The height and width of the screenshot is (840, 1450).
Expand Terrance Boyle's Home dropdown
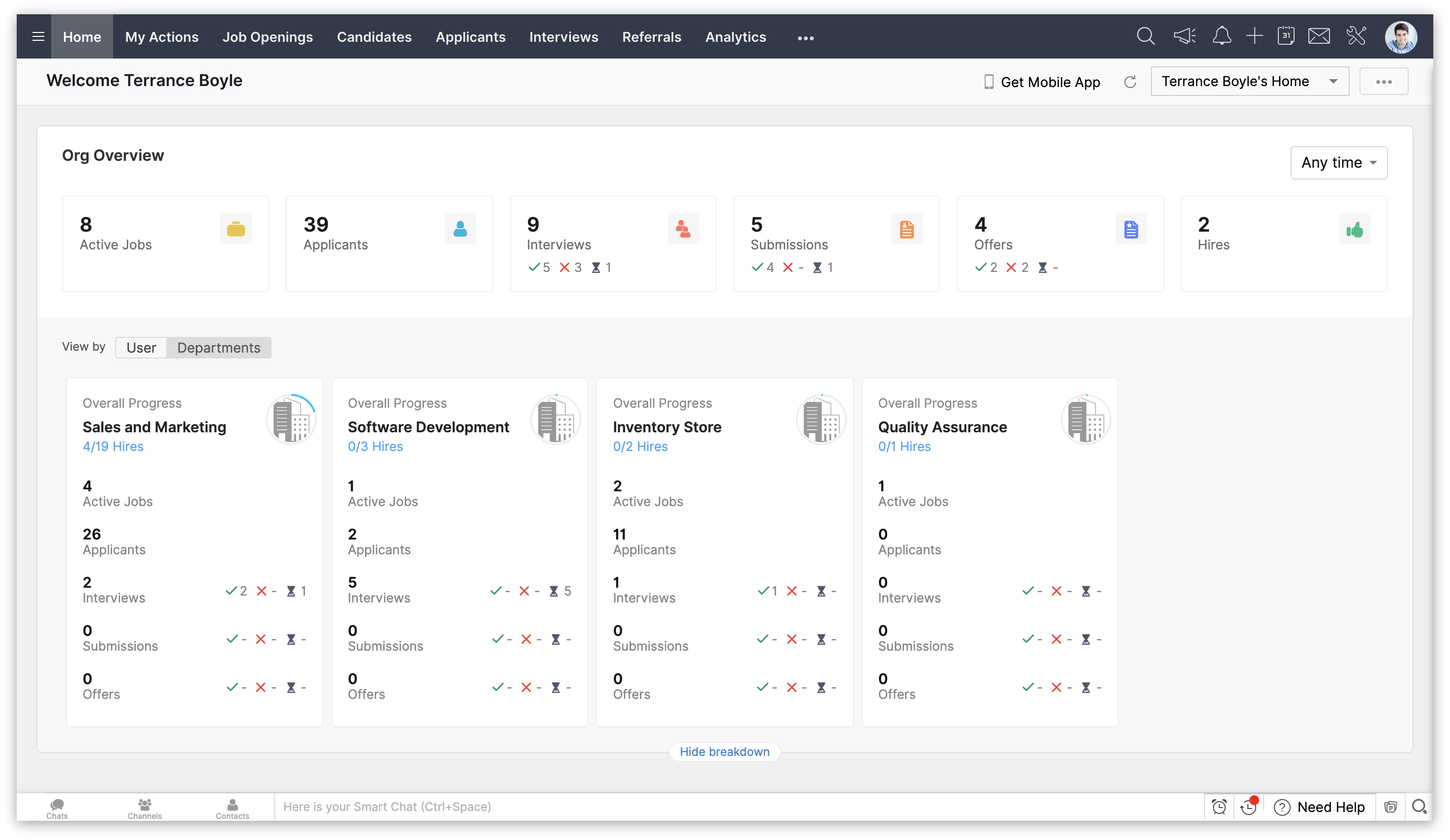click(x=1335, y=82)
